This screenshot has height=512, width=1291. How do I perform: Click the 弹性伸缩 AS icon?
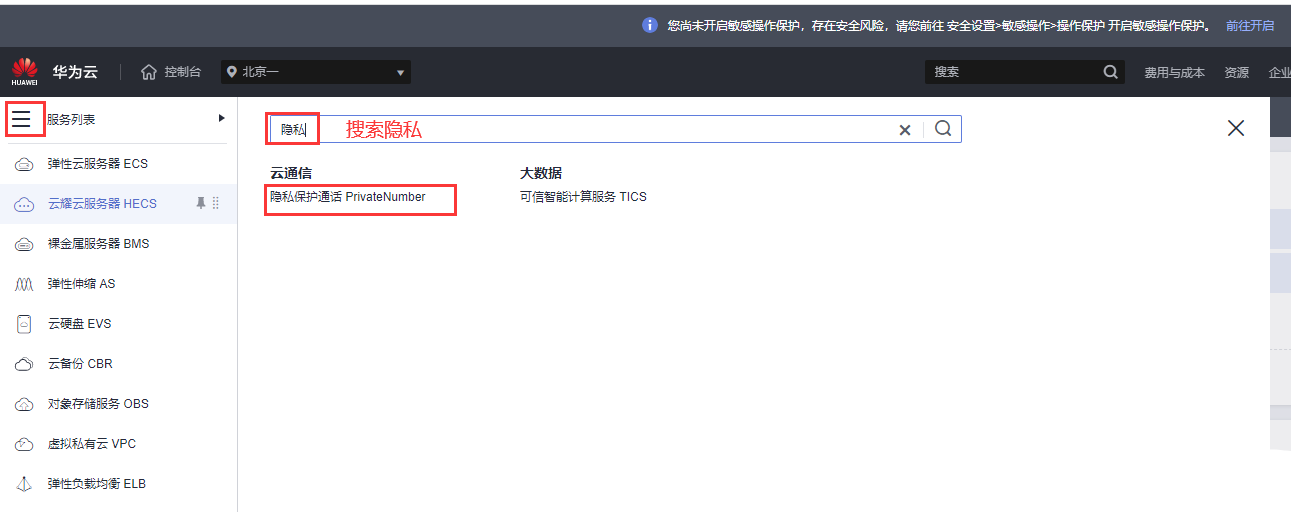(24, 284)
